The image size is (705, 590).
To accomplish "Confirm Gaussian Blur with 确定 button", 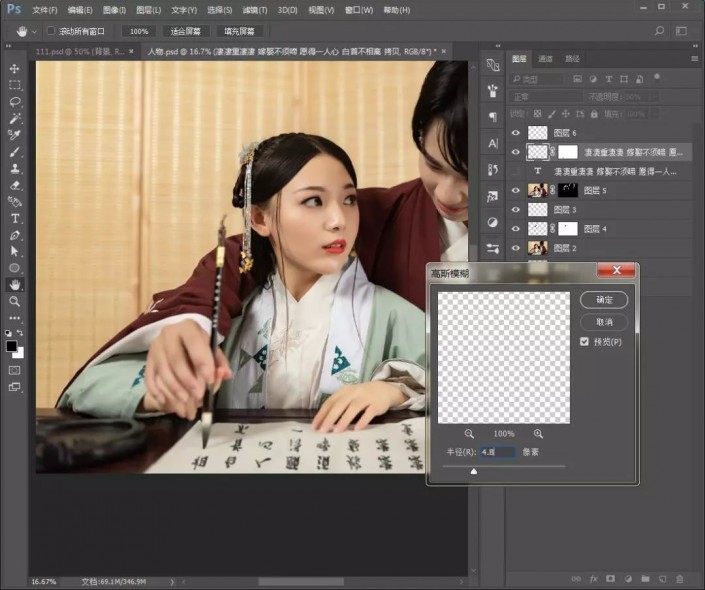I will point(604,299).
